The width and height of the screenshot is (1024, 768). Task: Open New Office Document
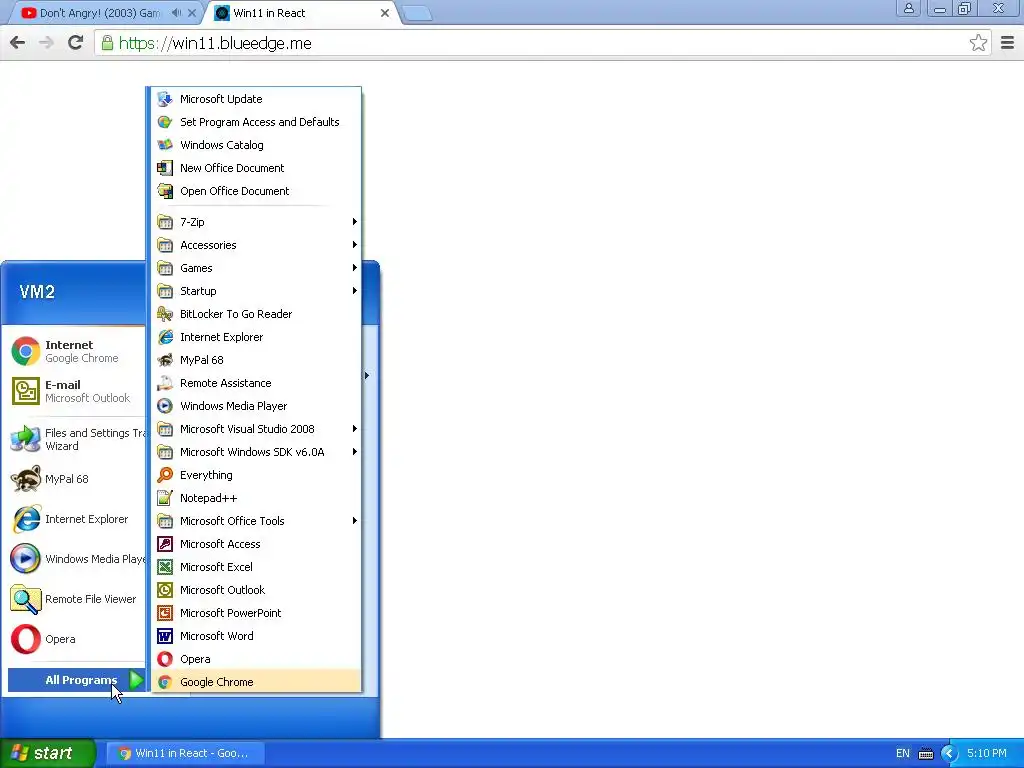[256, 168]
